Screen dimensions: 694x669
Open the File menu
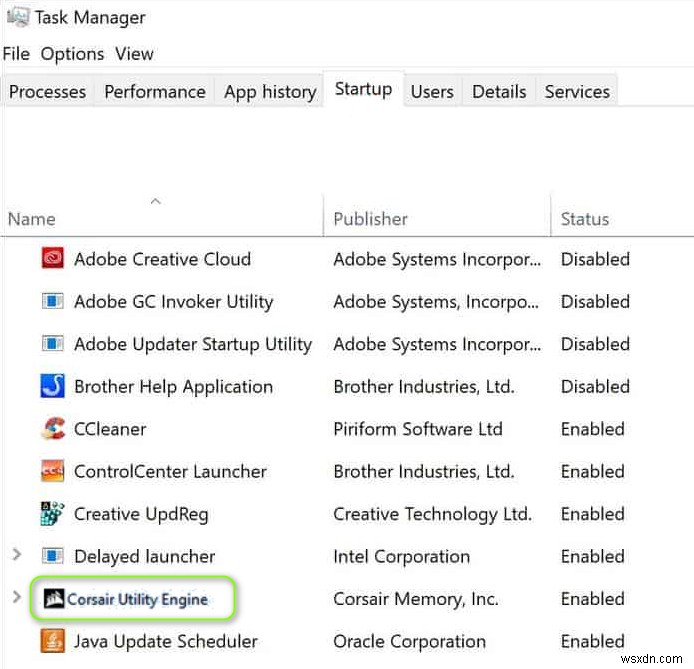point(16,54)
